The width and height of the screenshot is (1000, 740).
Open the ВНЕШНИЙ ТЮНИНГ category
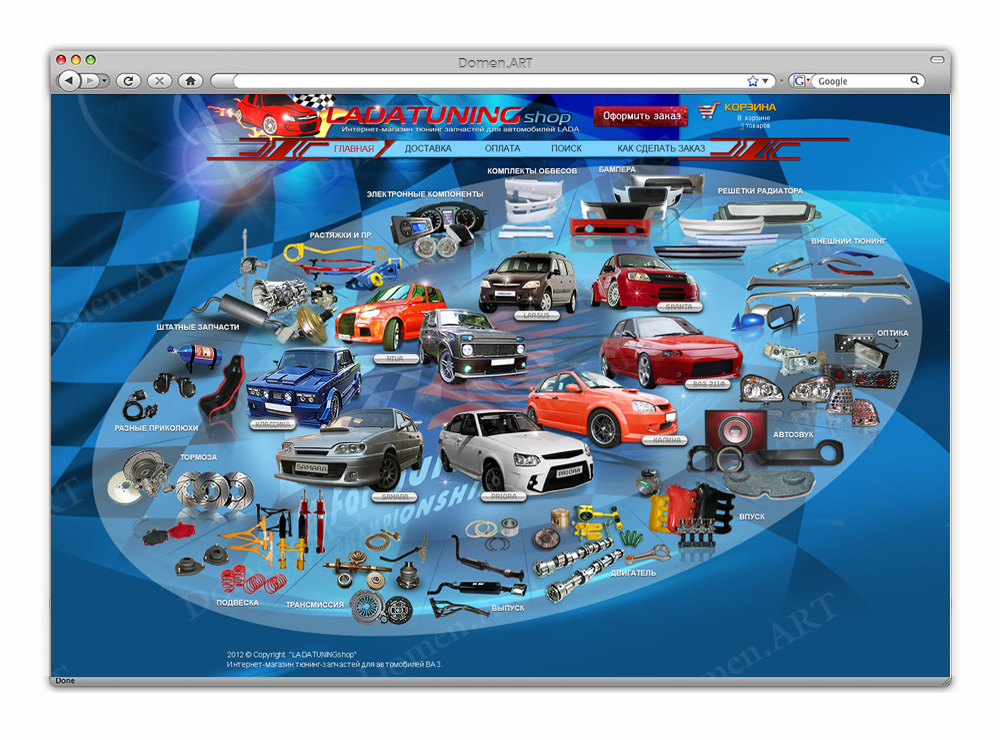[849, 241]
